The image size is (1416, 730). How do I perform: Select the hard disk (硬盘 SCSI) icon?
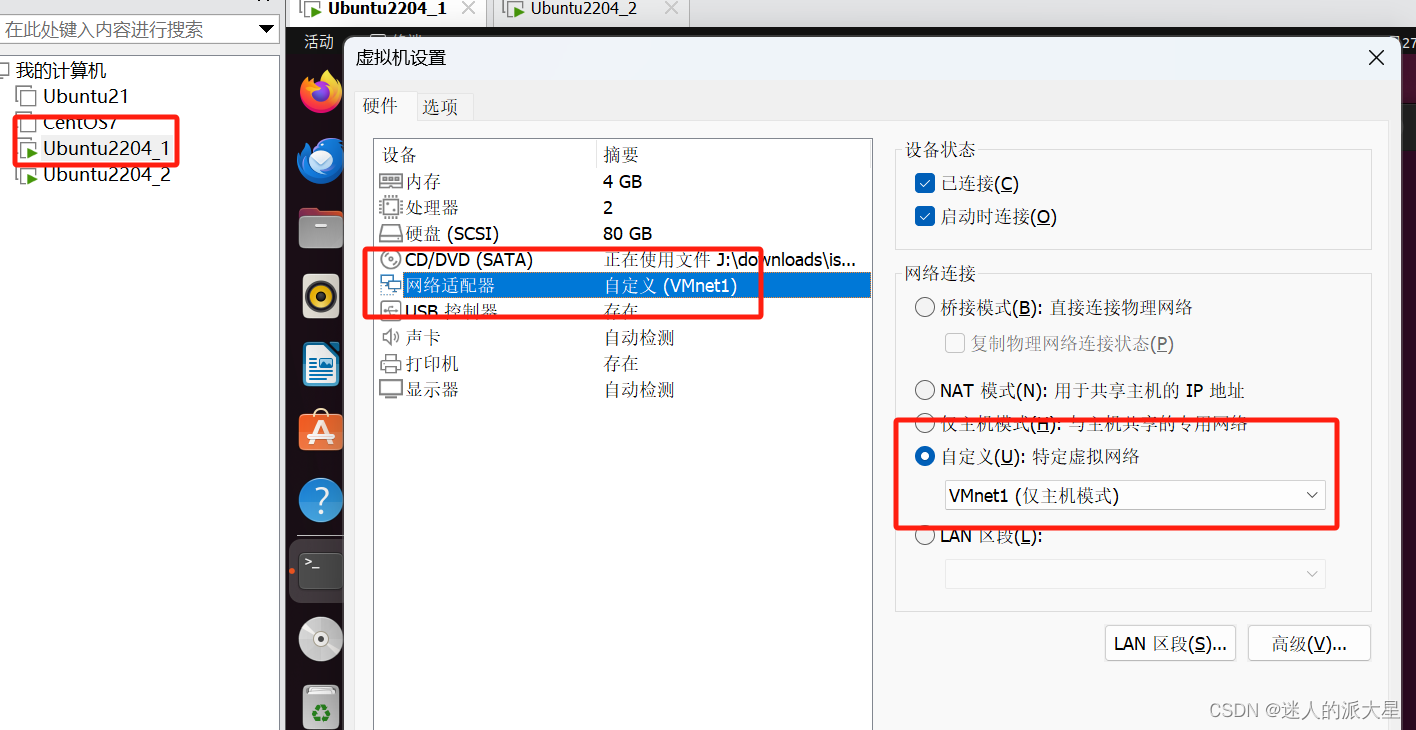pos(391,234)
